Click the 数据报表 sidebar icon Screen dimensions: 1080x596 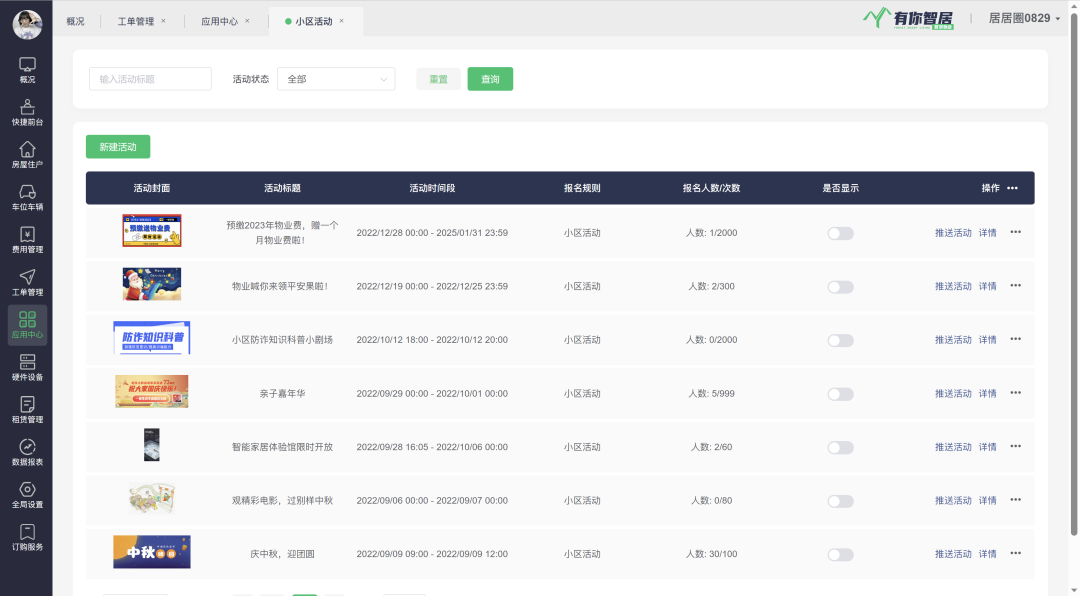[x=27, y=452]
